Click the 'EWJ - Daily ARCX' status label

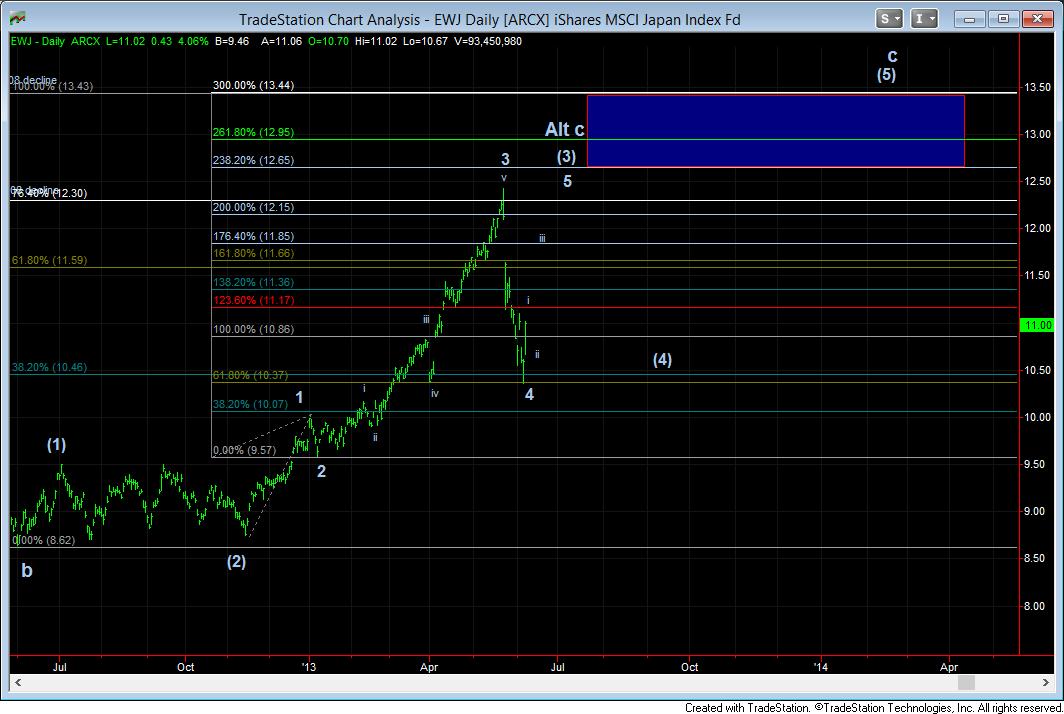[x=55, y=41]
